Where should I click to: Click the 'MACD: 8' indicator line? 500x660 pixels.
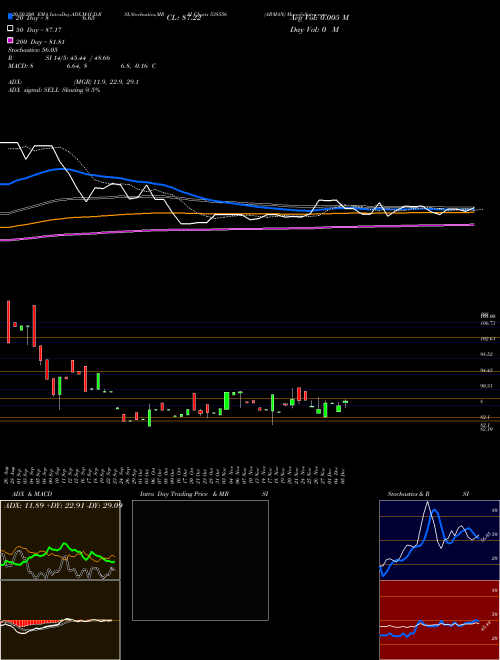(21, 66)
